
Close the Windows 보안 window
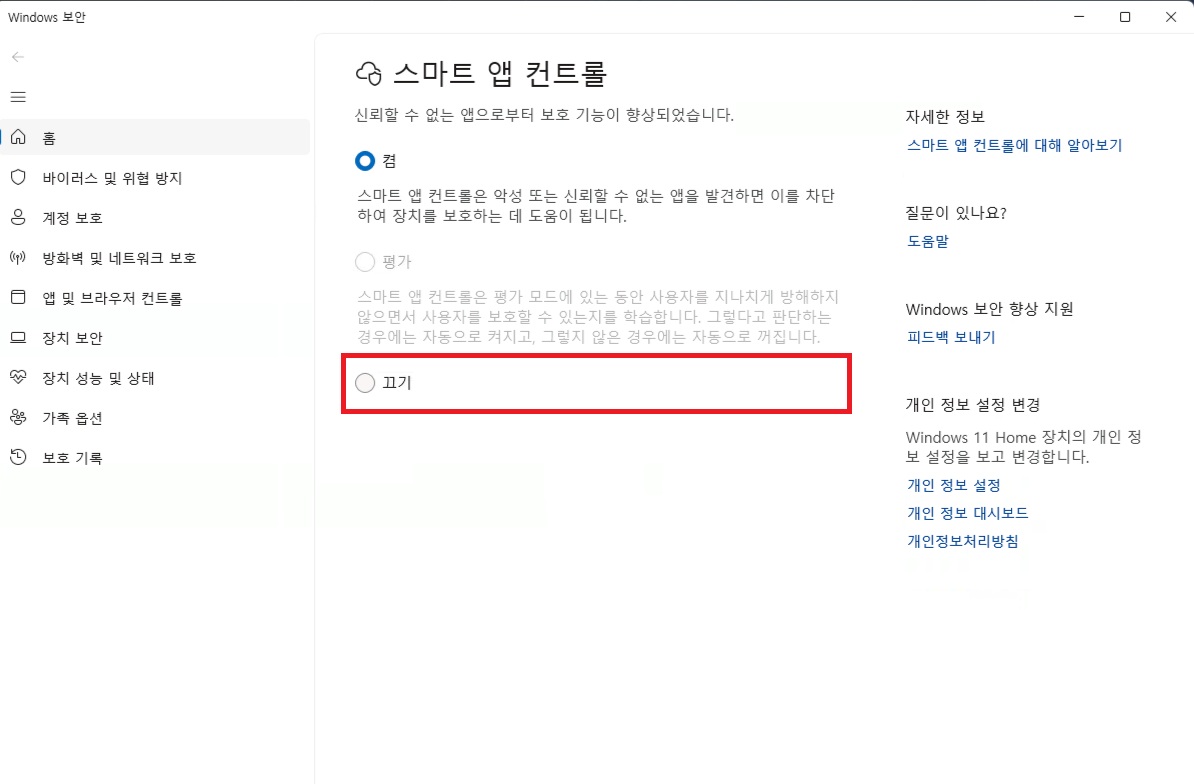click(x=1171, y=17)
